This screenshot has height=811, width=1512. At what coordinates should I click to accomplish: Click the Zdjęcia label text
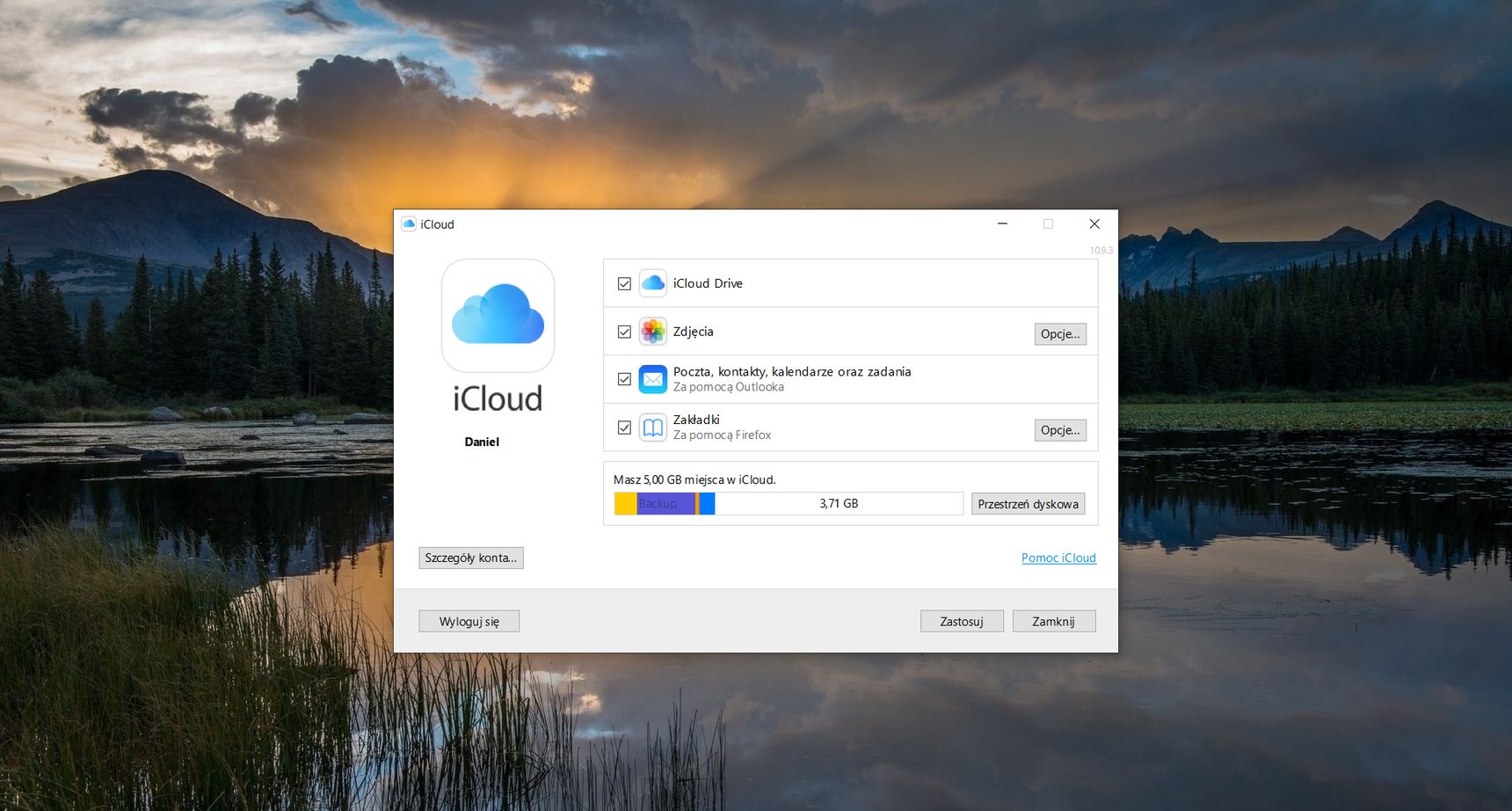coord(693,332)
